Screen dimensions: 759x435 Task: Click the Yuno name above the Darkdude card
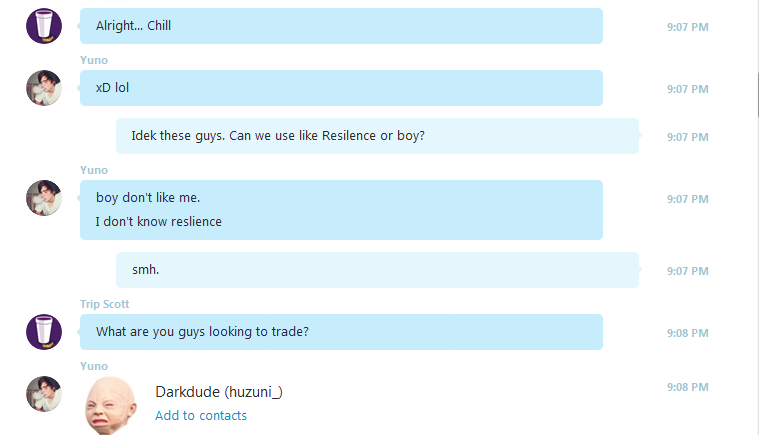[94, 366]
